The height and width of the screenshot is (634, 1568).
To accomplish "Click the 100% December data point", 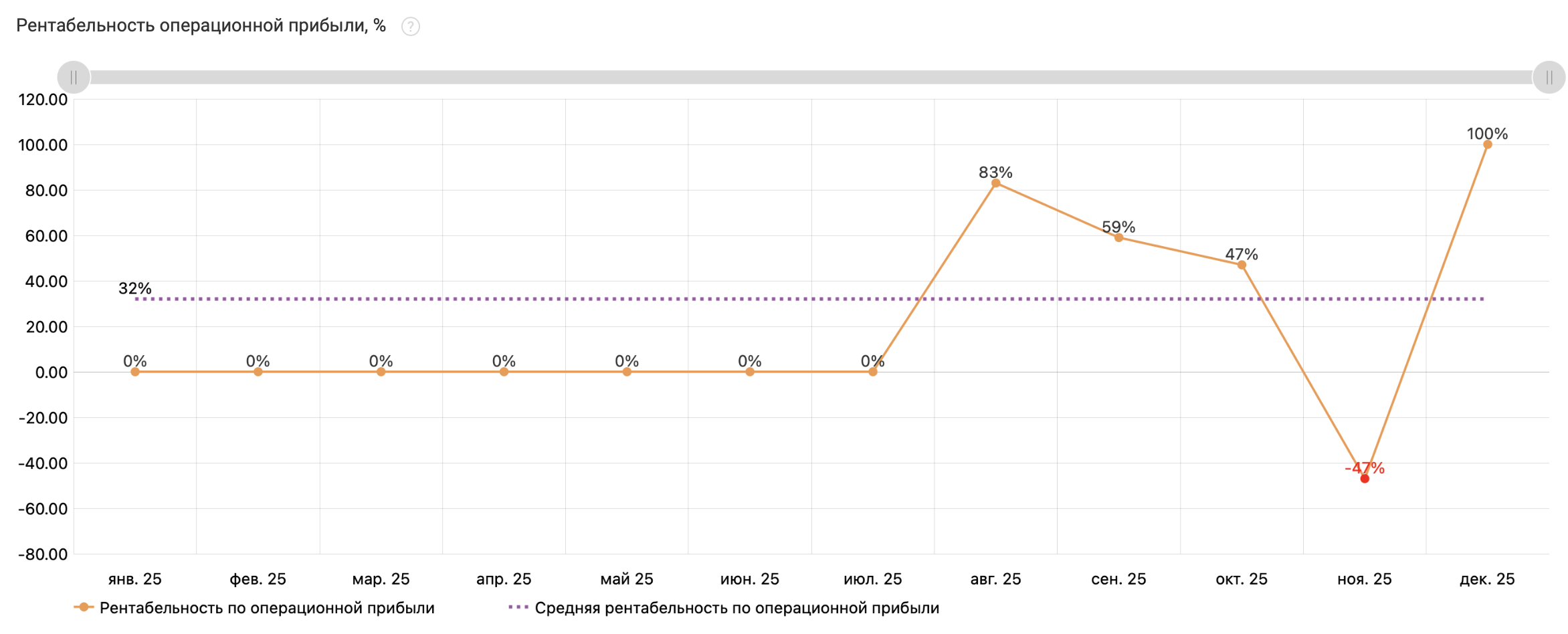I will click(1488, 144).
